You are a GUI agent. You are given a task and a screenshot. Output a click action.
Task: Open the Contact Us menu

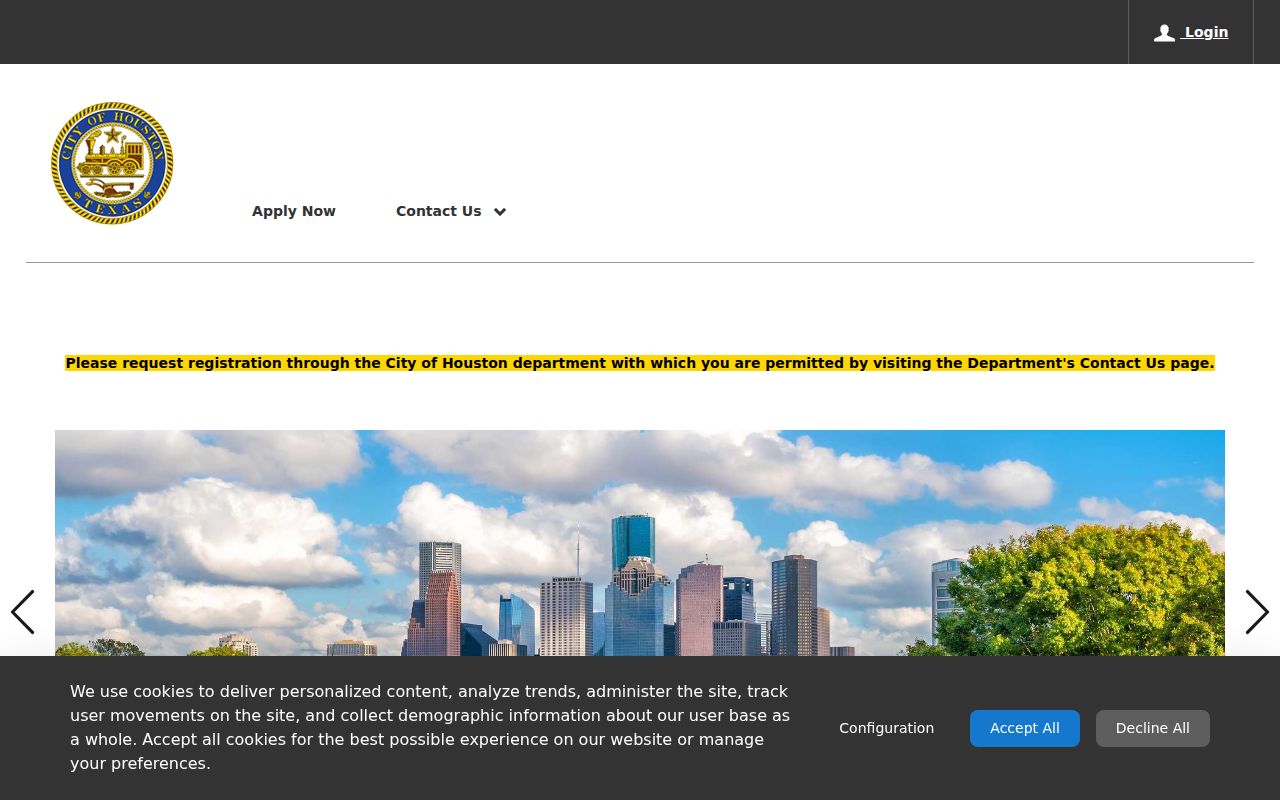(439, 211)
